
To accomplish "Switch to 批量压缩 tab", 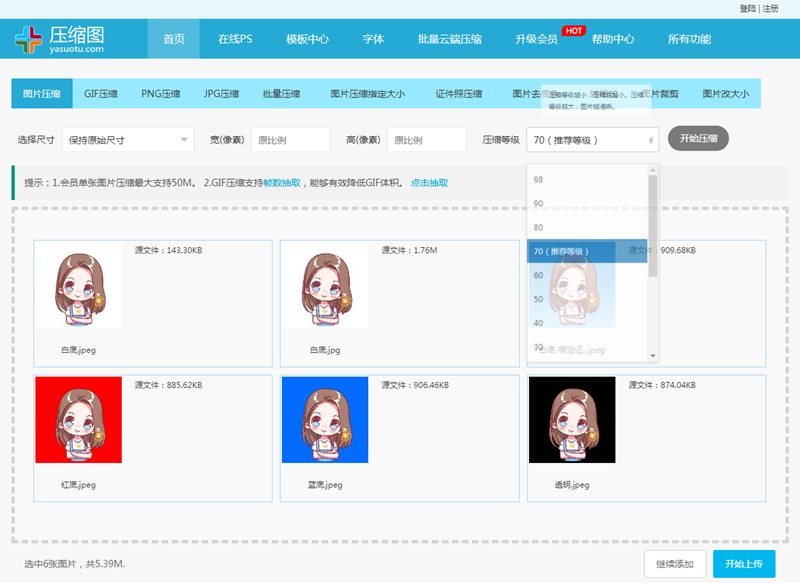I will pos(281,94).
